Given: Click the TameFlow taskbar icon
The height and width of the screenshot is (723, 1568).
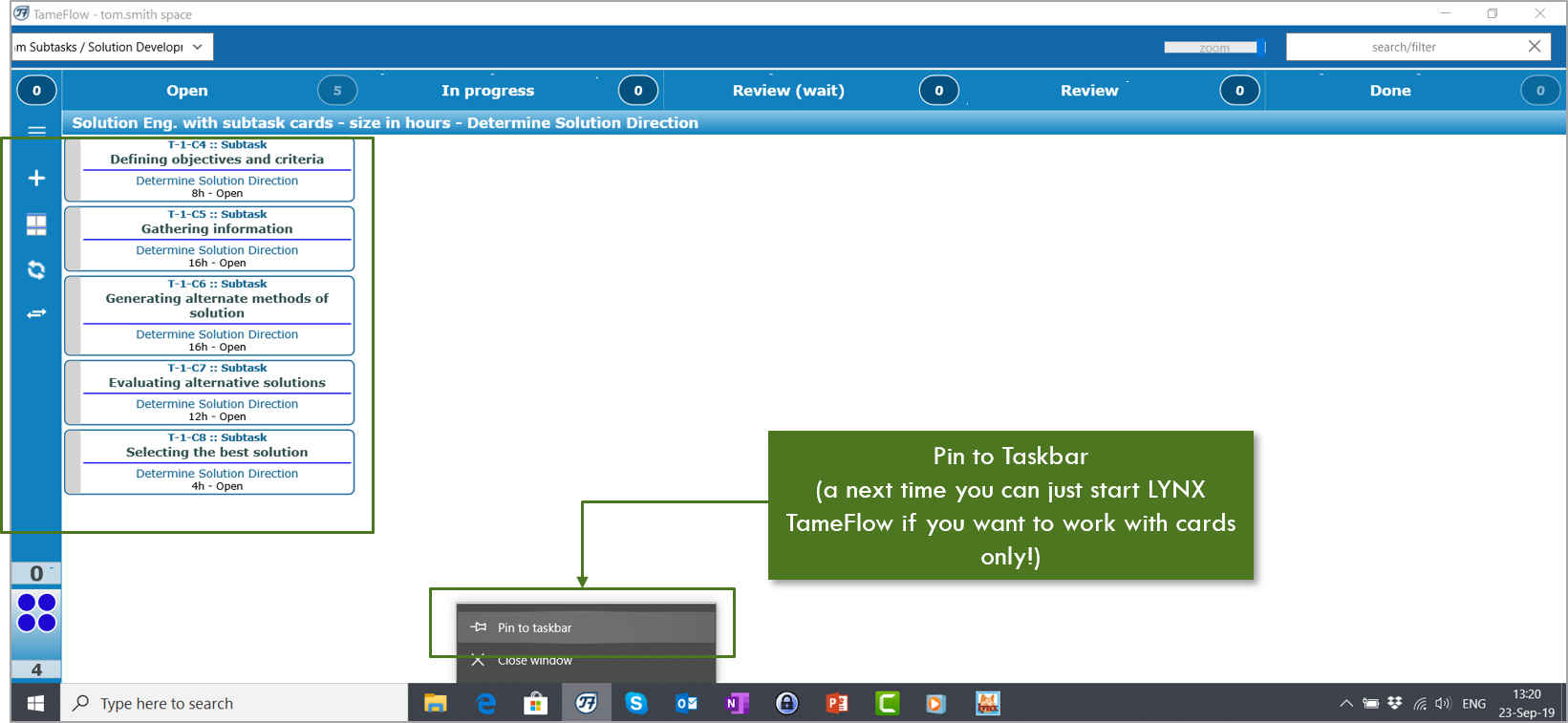Looking at the screenshot, I should pyautogui.click(x=587, y=704).
